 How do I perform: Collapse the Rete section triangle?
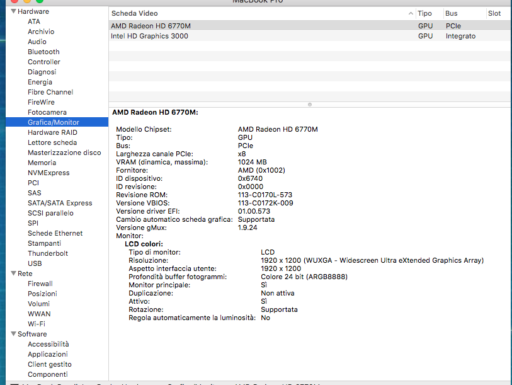(x=13, y=273)
